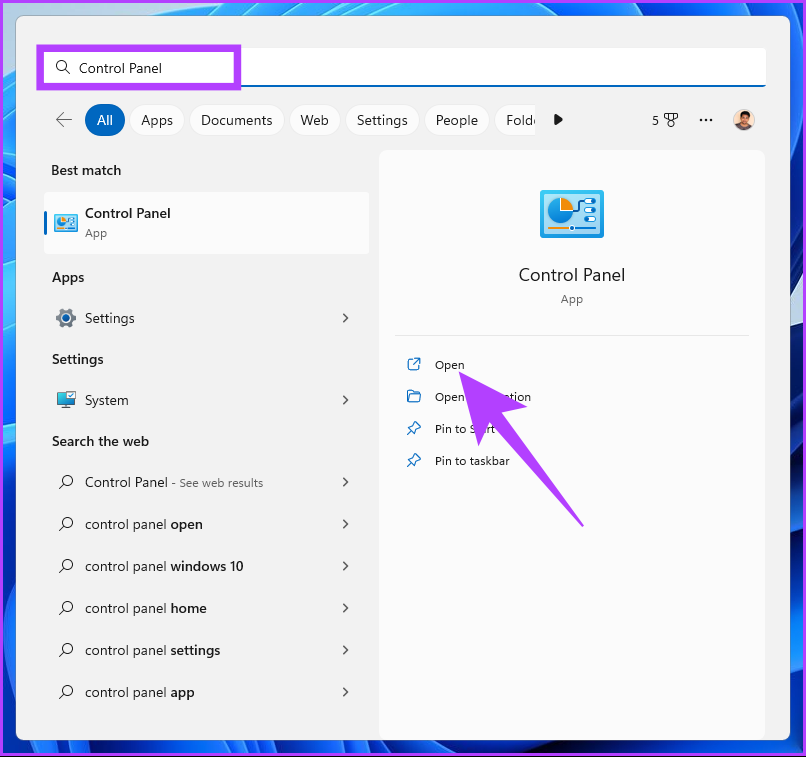Image resolution: width=806 pixels, height=757 pixels.
Task: Click search icon beside control panel home
Action: [x=66, y=608]
